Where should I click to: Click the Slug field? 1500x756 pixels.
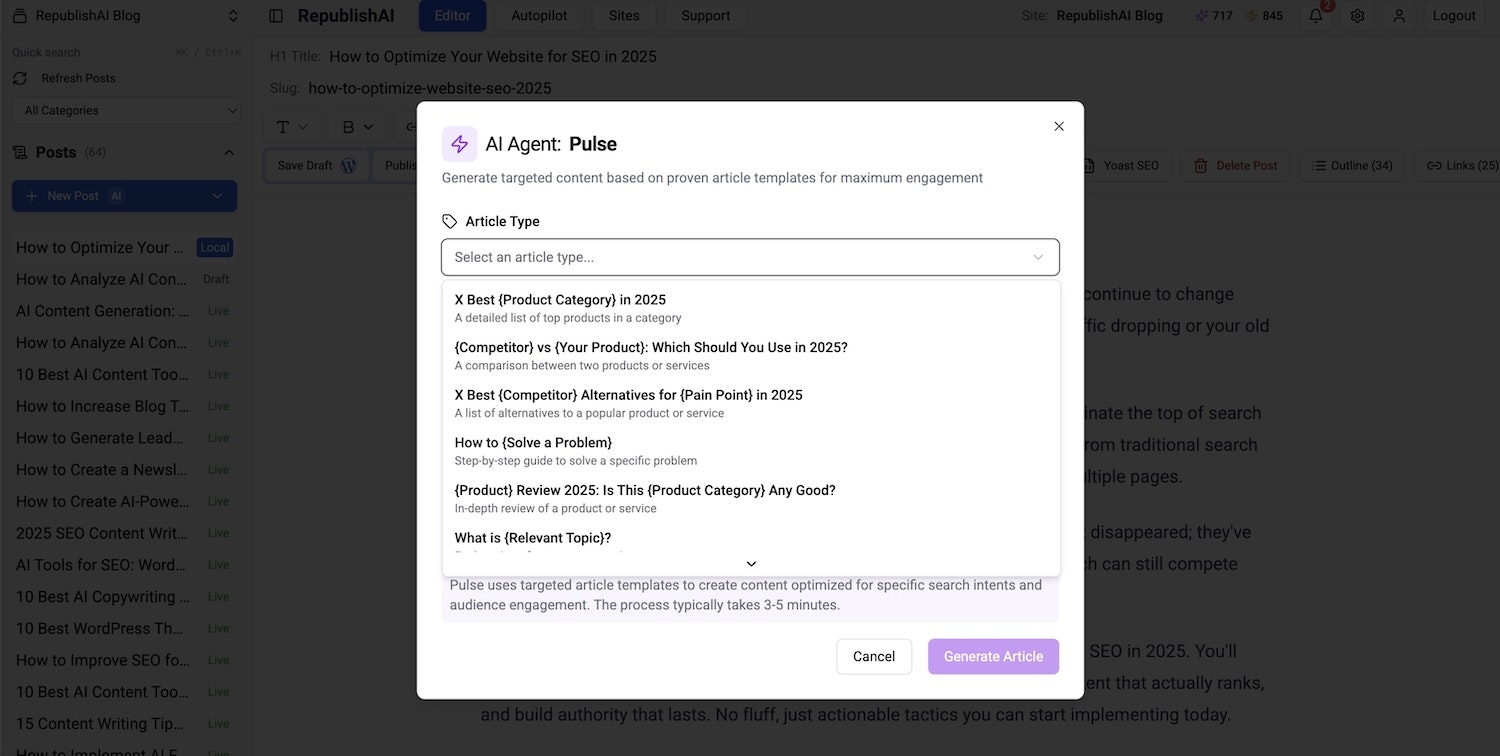coord(429,88)
